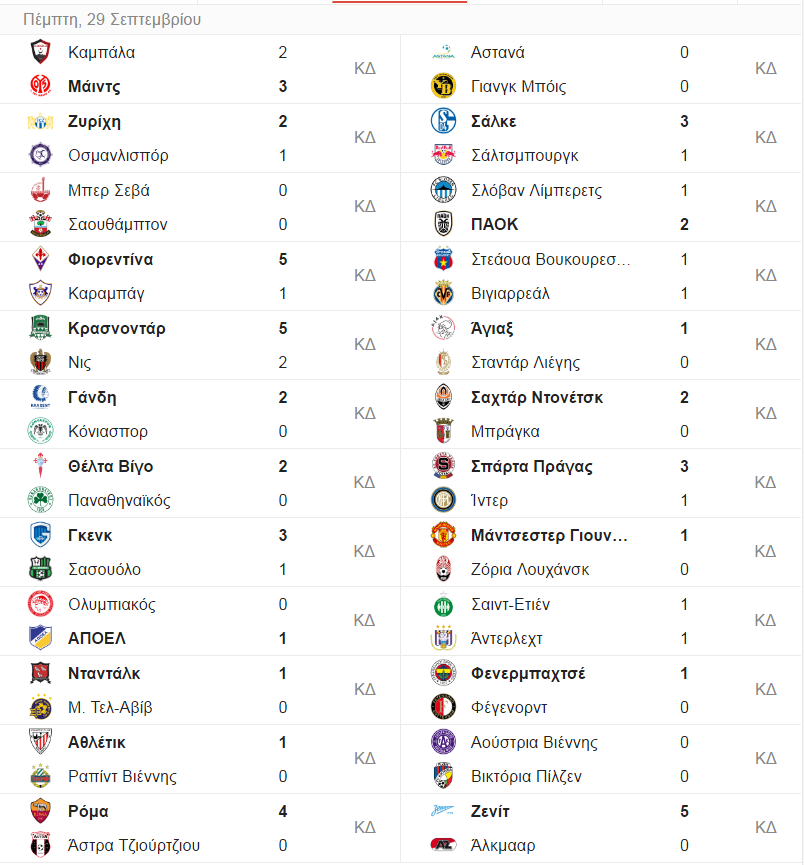Open the ΑΠΟΕΛ team link

pyautogui.click(x=97, y=638)
